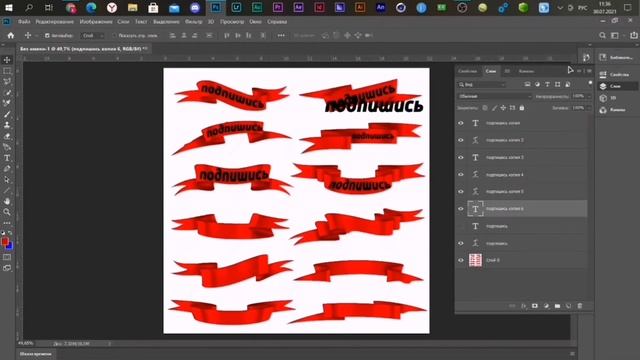This screenshot has height=360, width=640.
Task: Toggle the layer filtering on/off switch
Action: (590, 83)
